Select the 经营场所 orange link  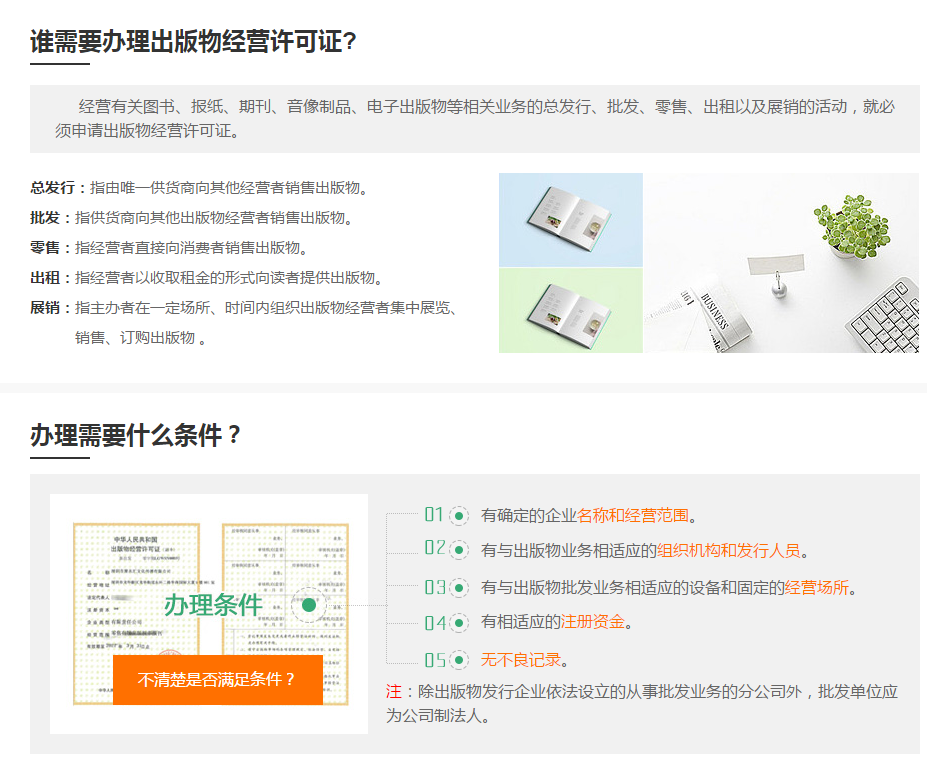point(816,587)
